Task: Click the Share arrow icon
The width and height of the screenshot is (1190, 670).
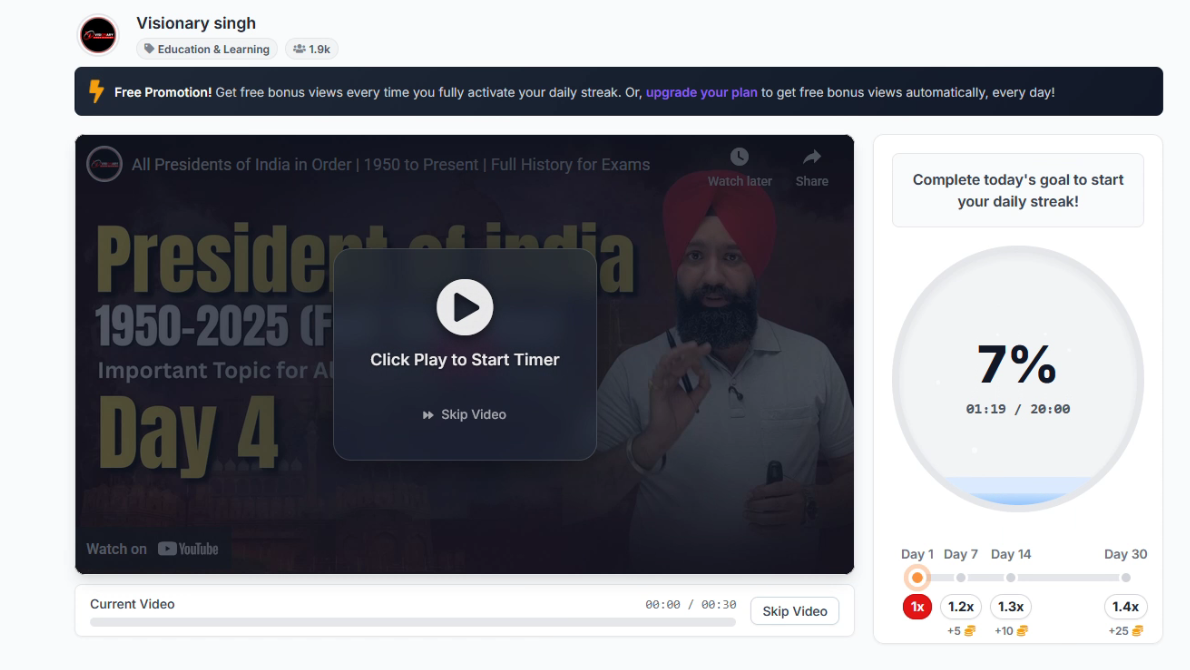Action: pos(812,157)
